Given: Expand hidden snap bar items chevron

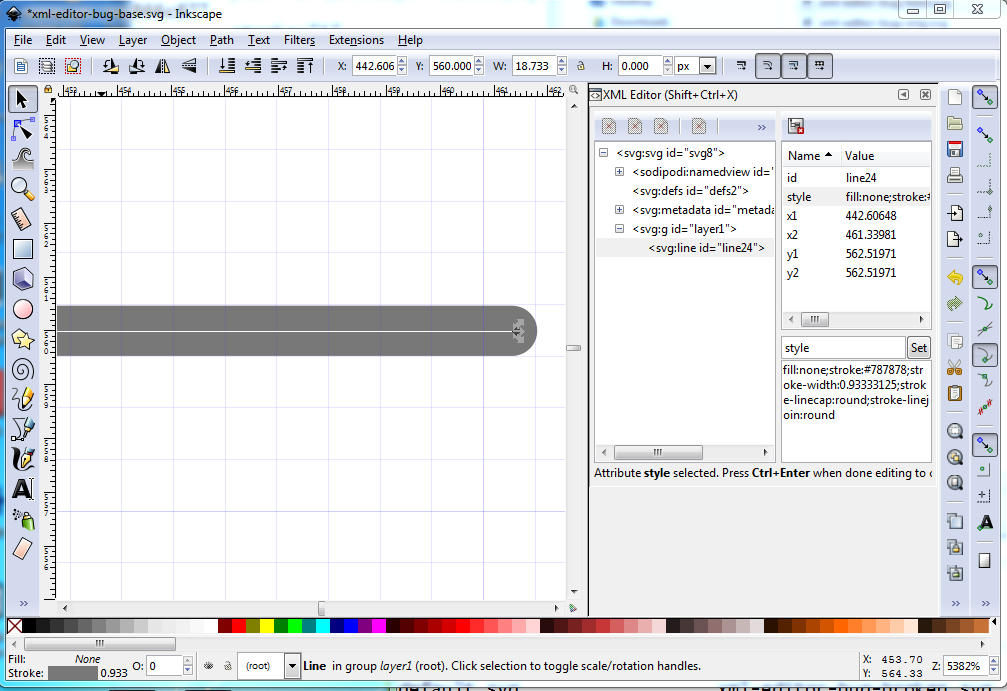Looking at the screenshot, I should point(985,603).
